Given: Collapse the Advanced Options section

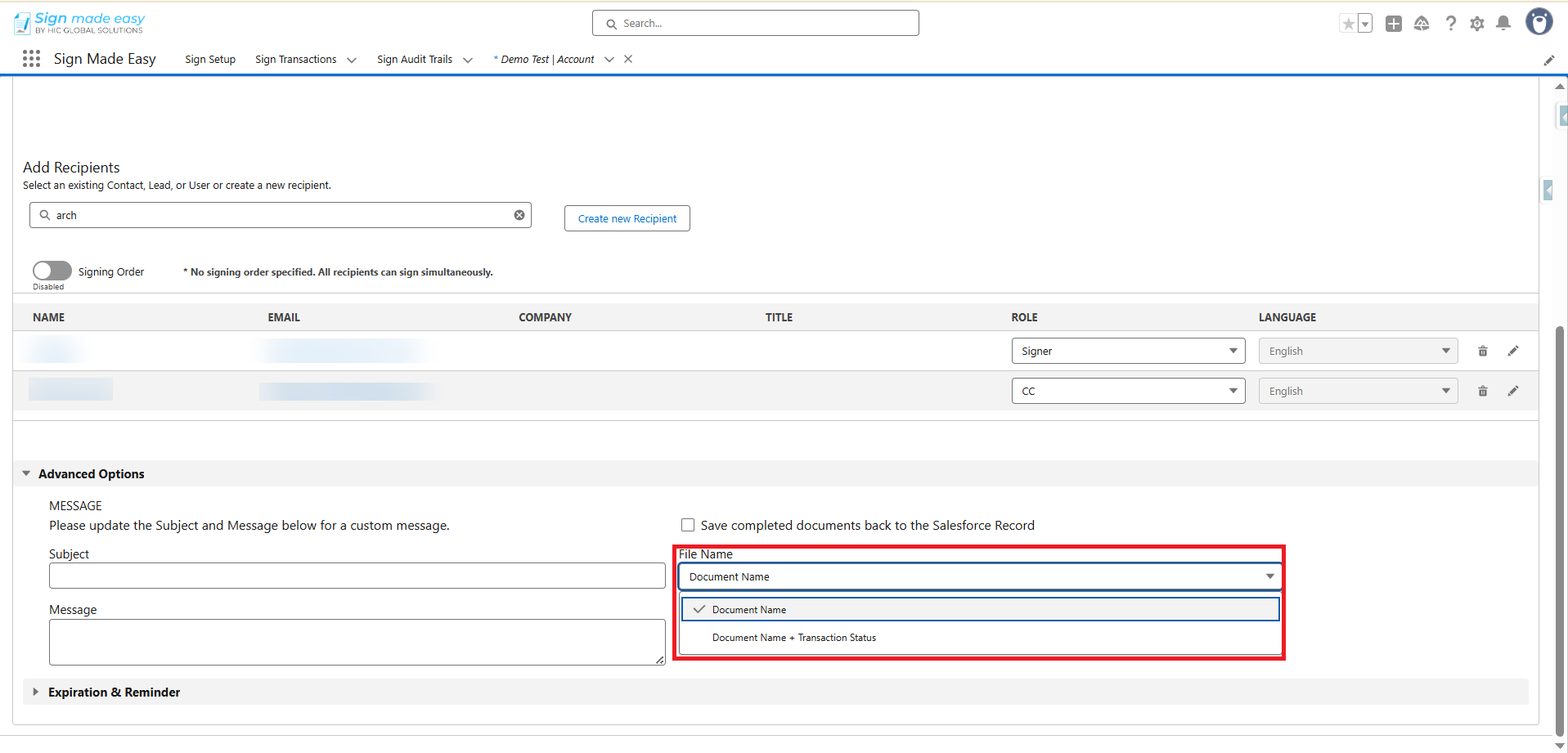Looking at the screenshot, I should pyautogui.click(x=26, y=474).
